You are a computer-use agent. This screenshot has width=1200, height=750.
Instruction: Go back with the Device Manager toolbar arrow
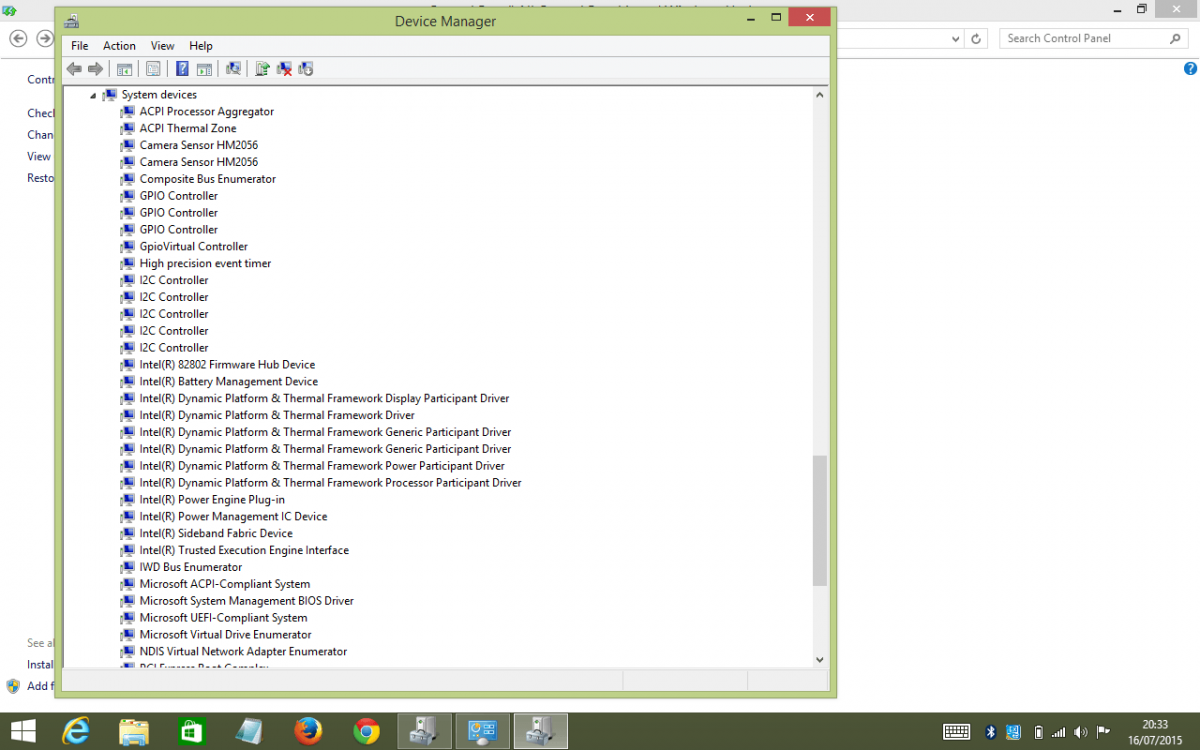point(74,69)
